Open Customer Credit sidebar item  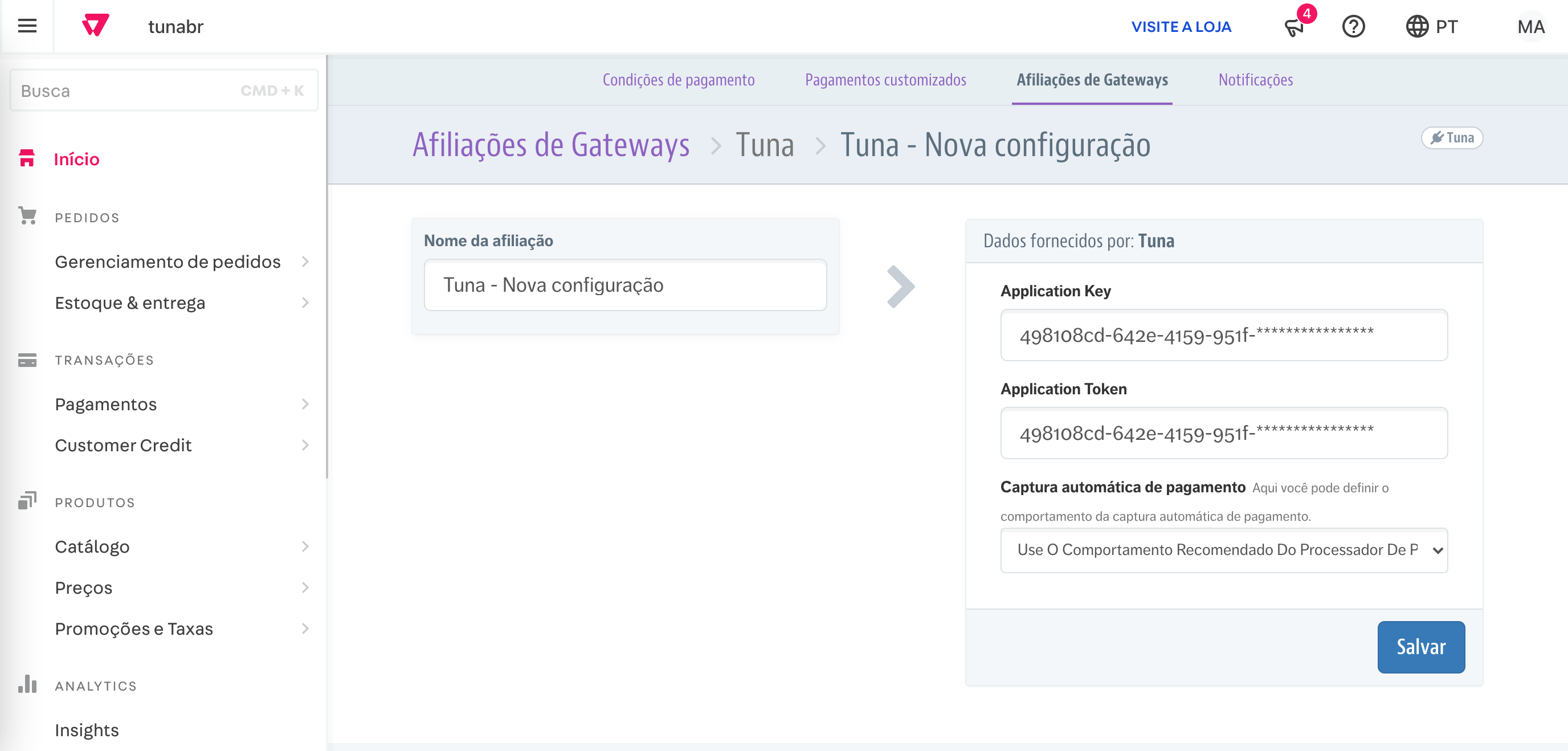tap(123, 445)
